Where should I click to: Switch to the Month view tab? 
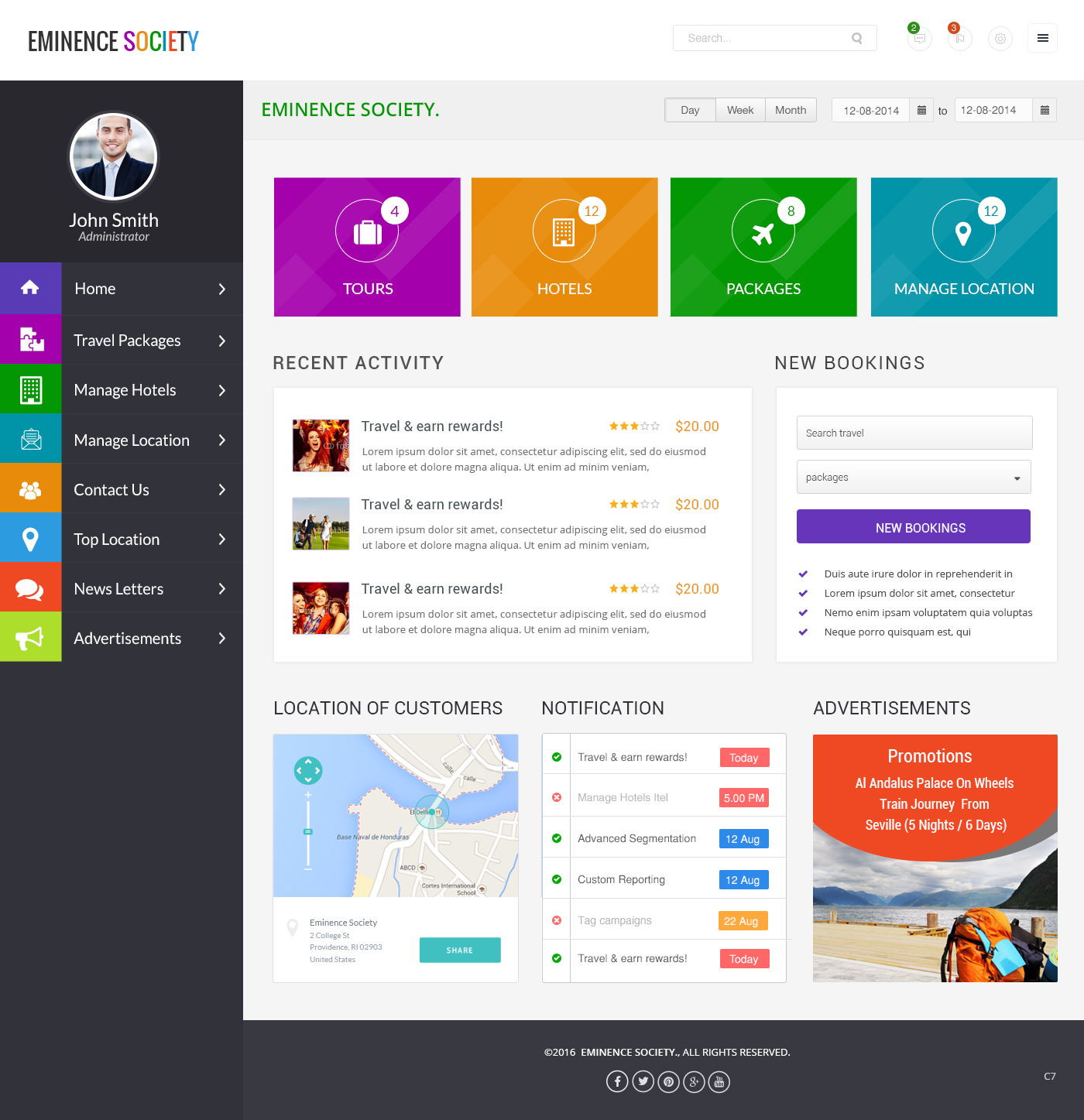pyautogui.click(x=791, y=110)
